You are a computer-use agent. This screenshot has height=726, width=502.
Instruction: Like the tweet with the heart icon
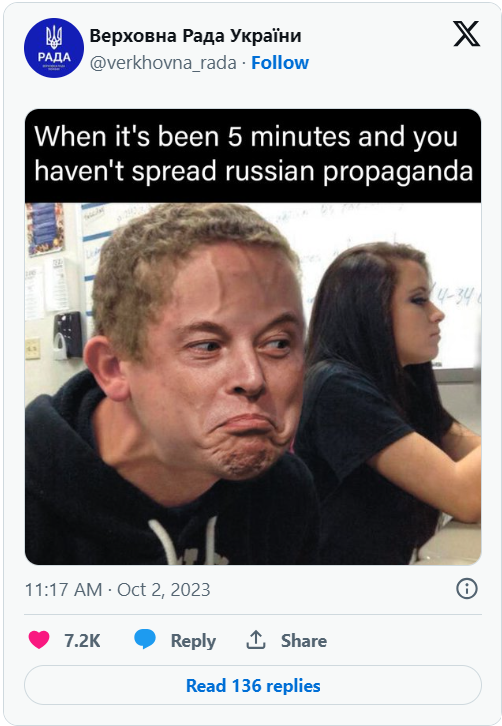(39, 640)
